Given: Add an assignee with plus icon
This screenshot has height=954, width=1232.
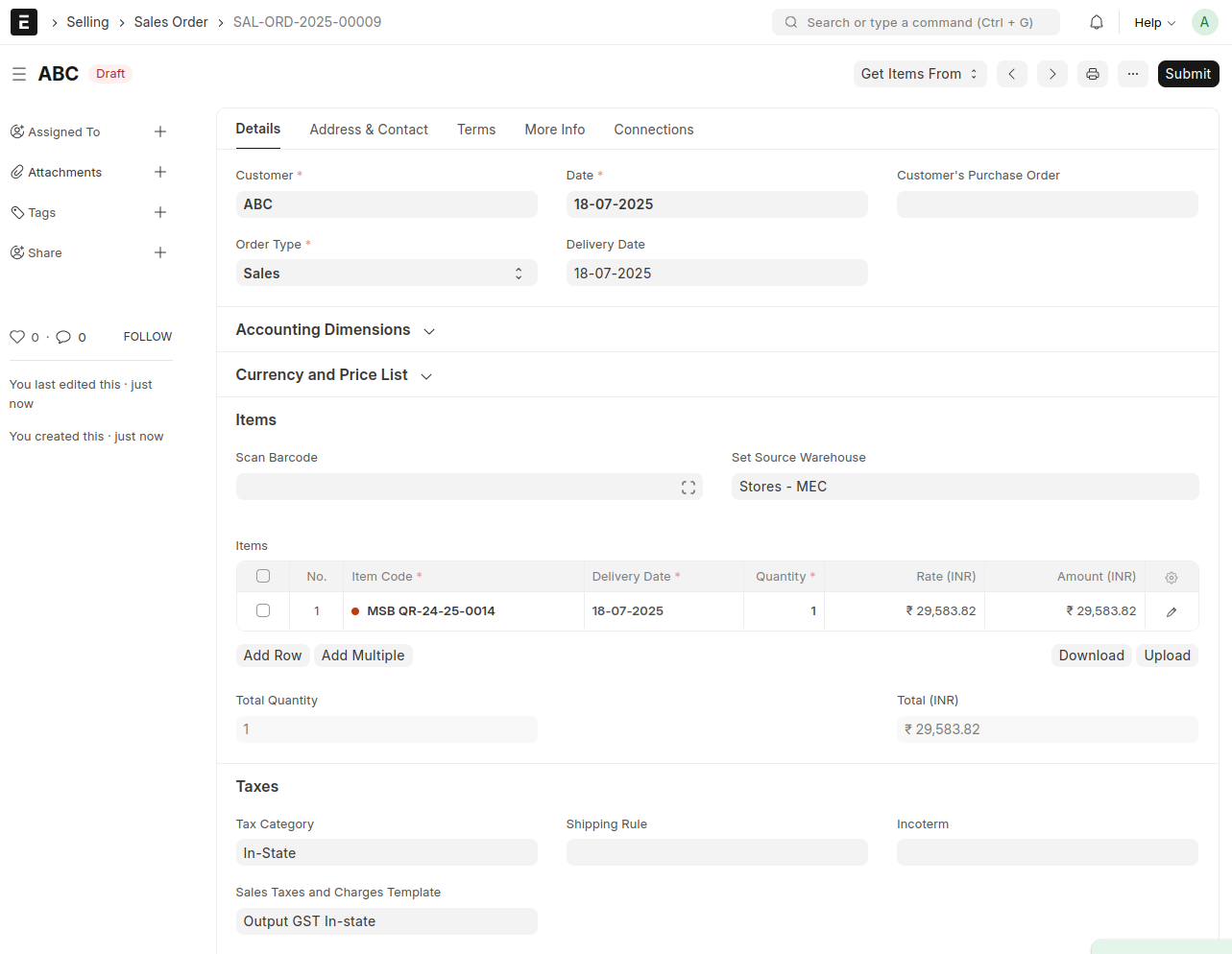Looking at the screenshot, I should tap(160, 132).
